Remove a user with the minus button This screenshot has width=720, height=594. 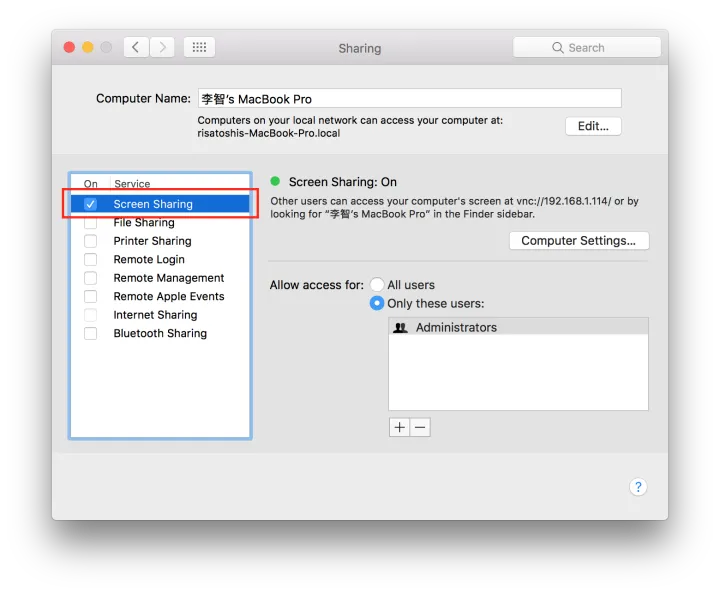pyautogui.click(x=420, y=427)
